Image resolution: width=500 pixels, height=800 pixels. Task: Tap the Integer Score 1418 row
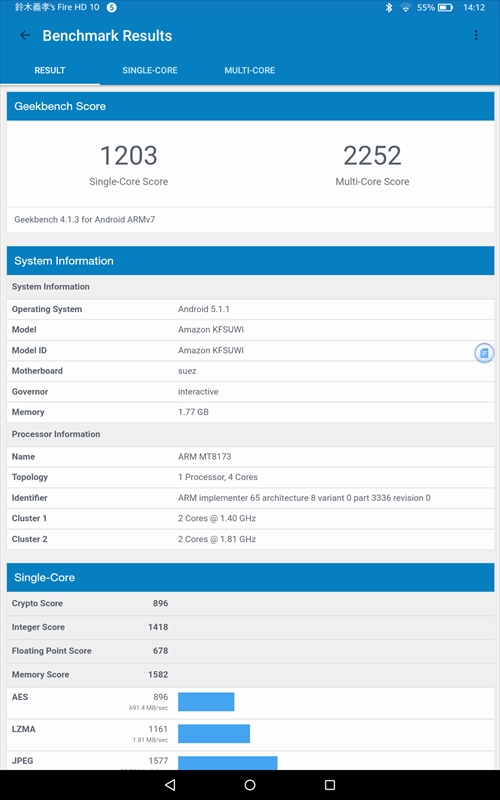pyautogui.click(x=251, y=627)
